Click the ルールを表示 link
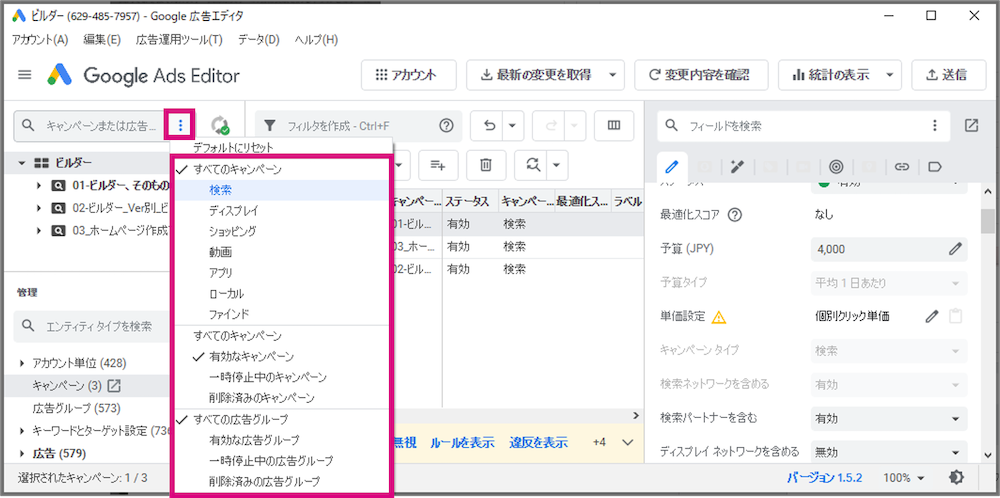 tap(462, 443)
